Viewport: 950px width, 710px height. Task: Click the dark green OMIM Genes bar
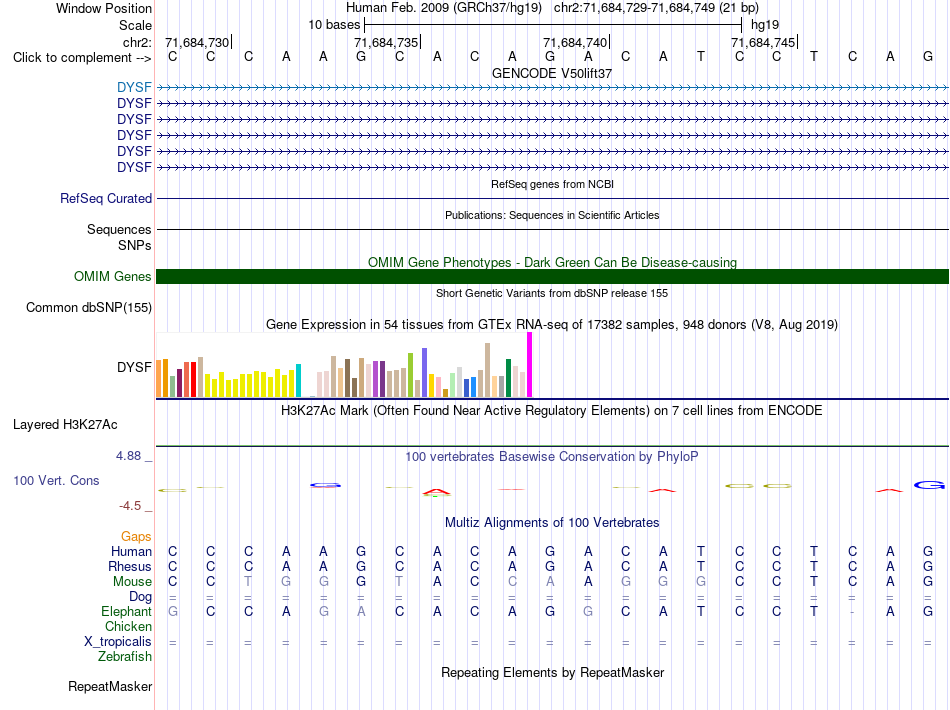click(x=552, y=276)
